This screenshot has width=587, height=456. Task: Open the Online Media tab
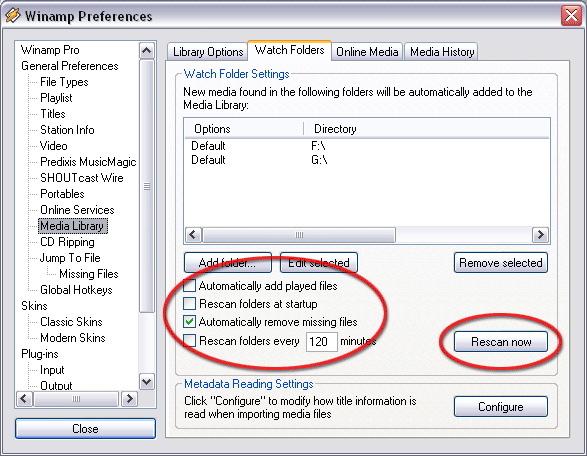coord(367,52)
